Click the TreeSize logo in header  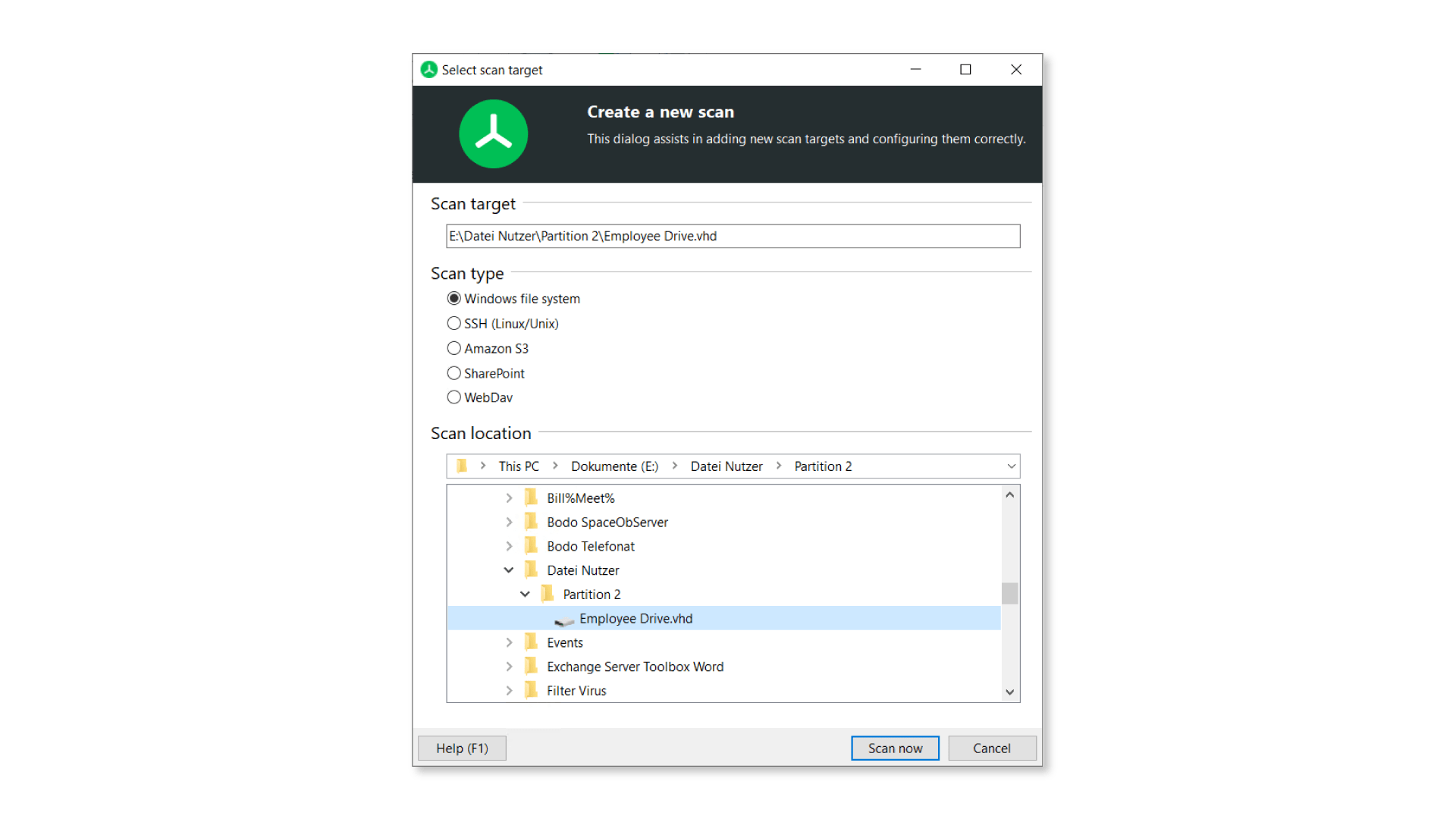pyautogui.click(x=493, y=134)
